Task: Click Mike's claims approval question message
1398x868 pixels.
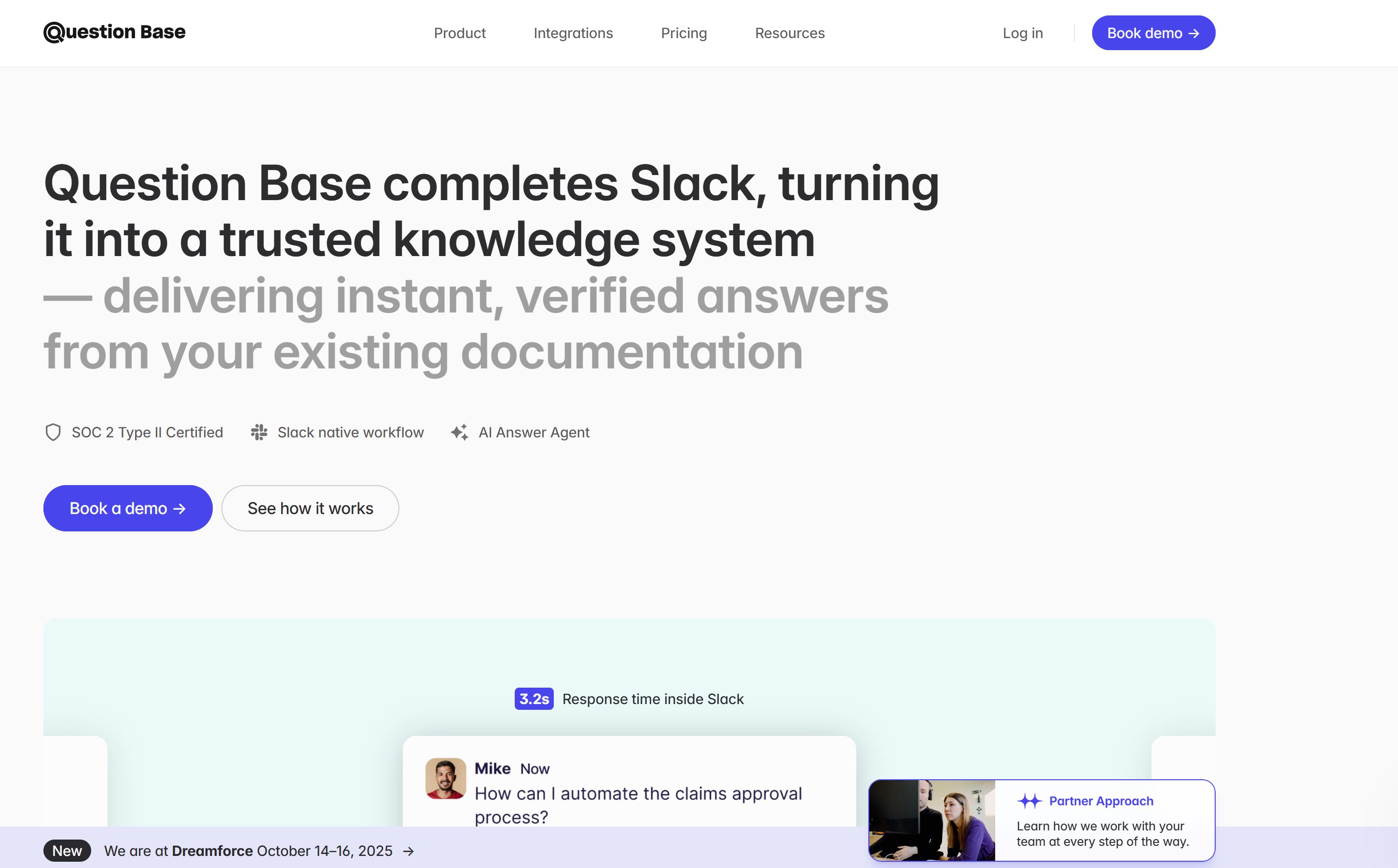Action: pyautogui.click(x=638, y=805)
